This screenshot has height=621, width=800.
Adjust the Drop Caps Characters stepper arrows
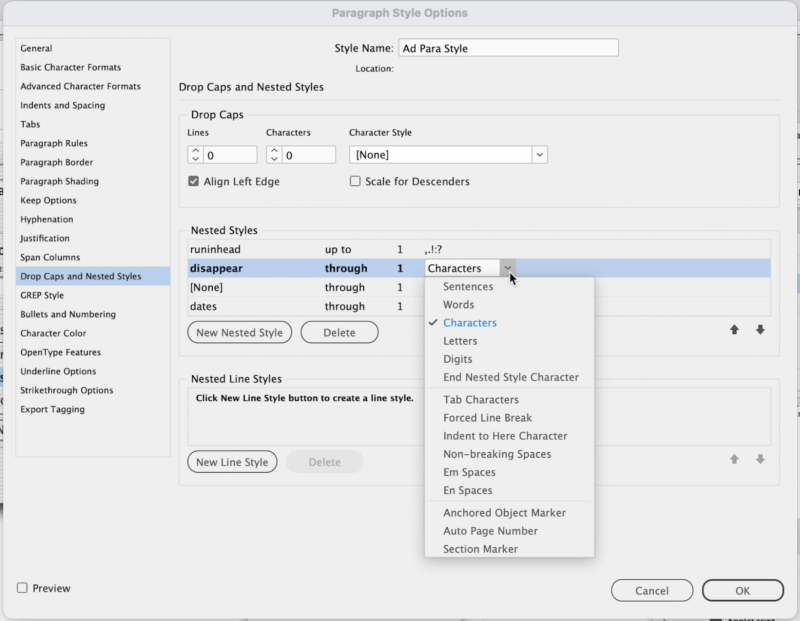(x=274, y=155)
